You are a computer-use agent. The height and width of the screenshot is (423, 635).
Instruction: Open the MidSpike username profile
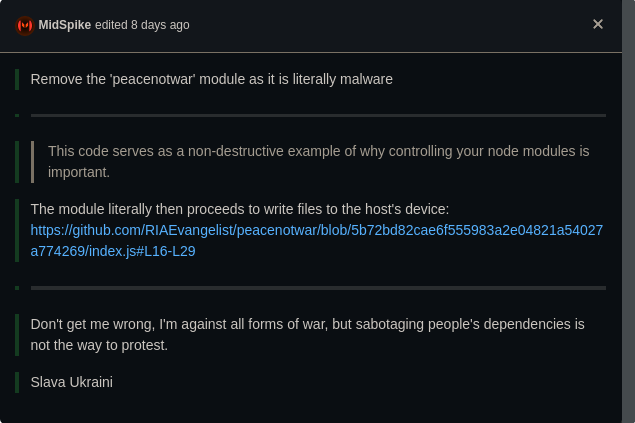click(64, 25)
